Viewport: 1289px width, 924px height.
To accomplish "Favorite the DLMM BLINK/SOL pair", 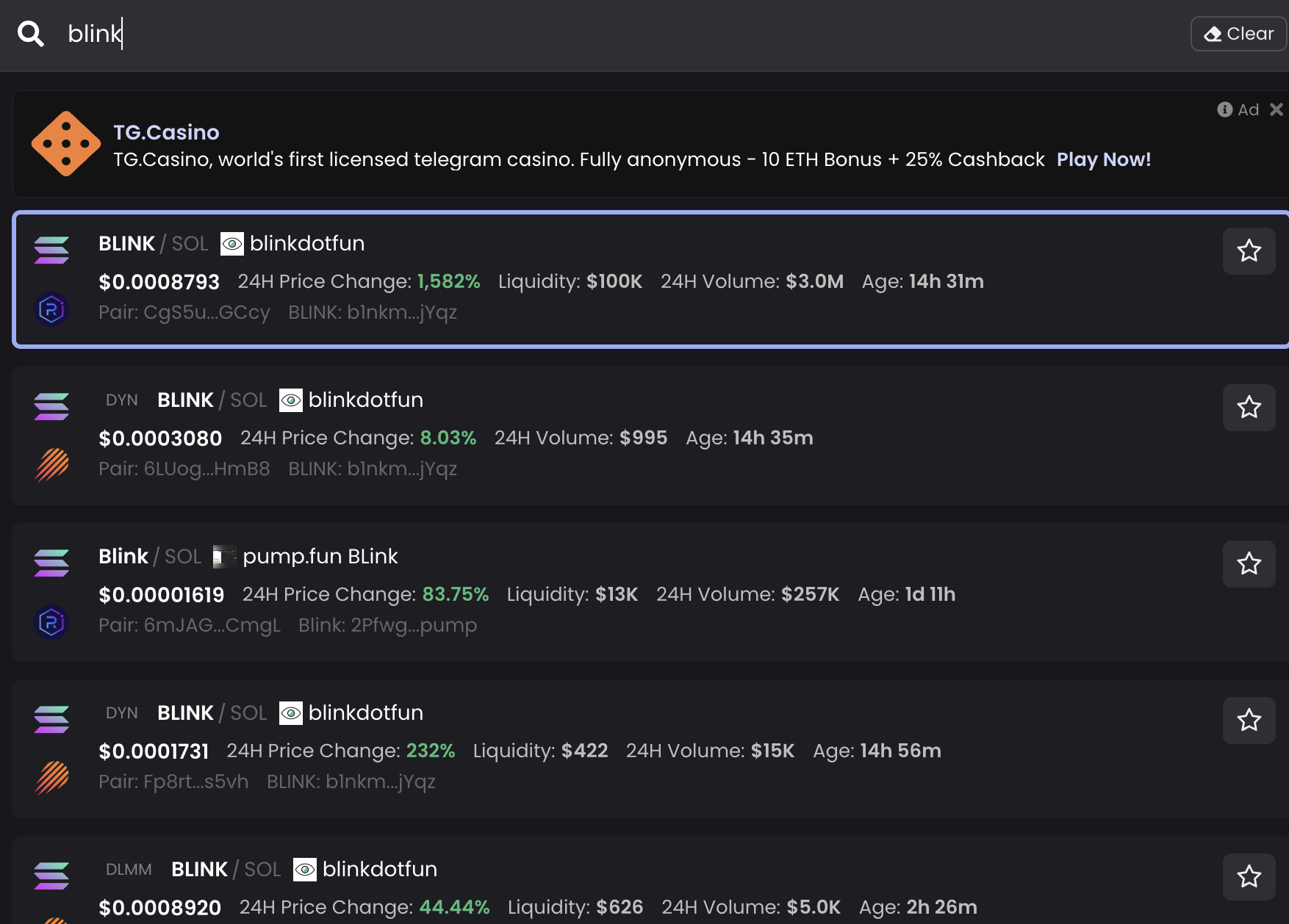I will (1249, 877).
